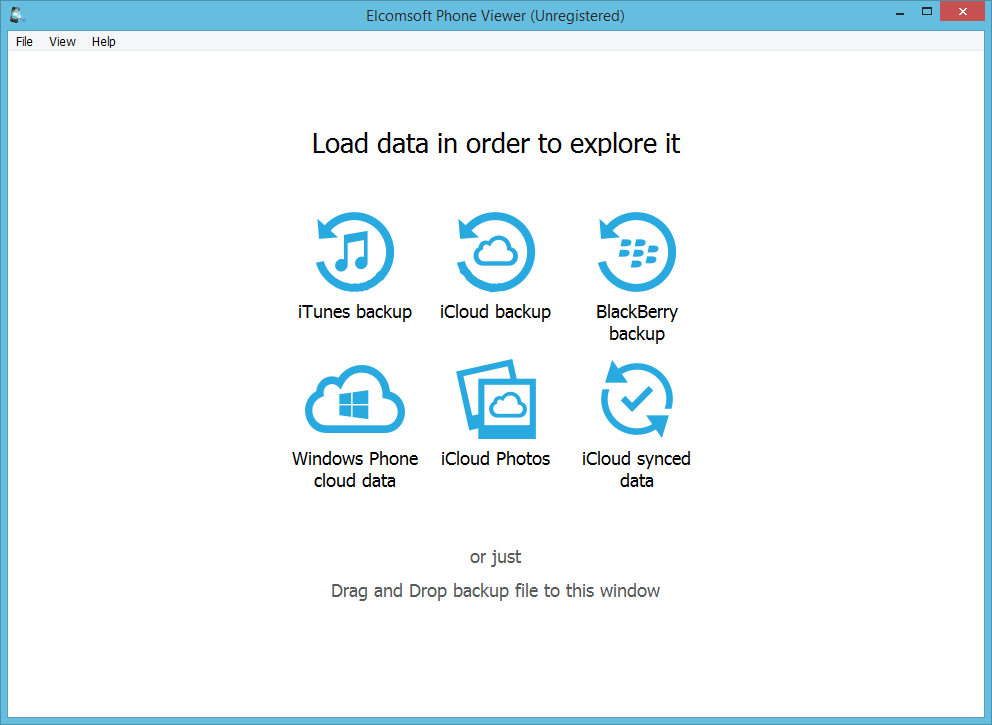Open BlackBerry backup

point(637,252)
